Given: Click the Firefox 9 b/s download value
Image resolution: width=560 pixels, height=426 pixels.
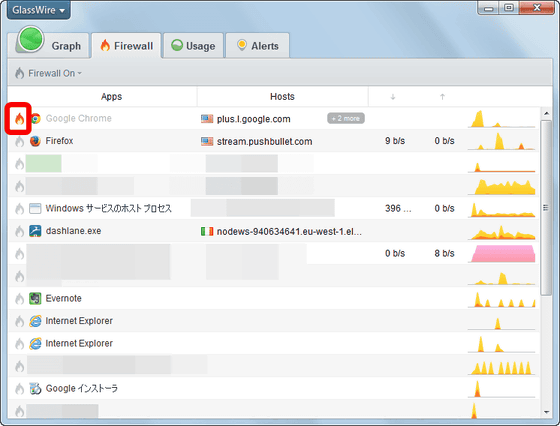Looking at the screenshot, I should (395, 141).
